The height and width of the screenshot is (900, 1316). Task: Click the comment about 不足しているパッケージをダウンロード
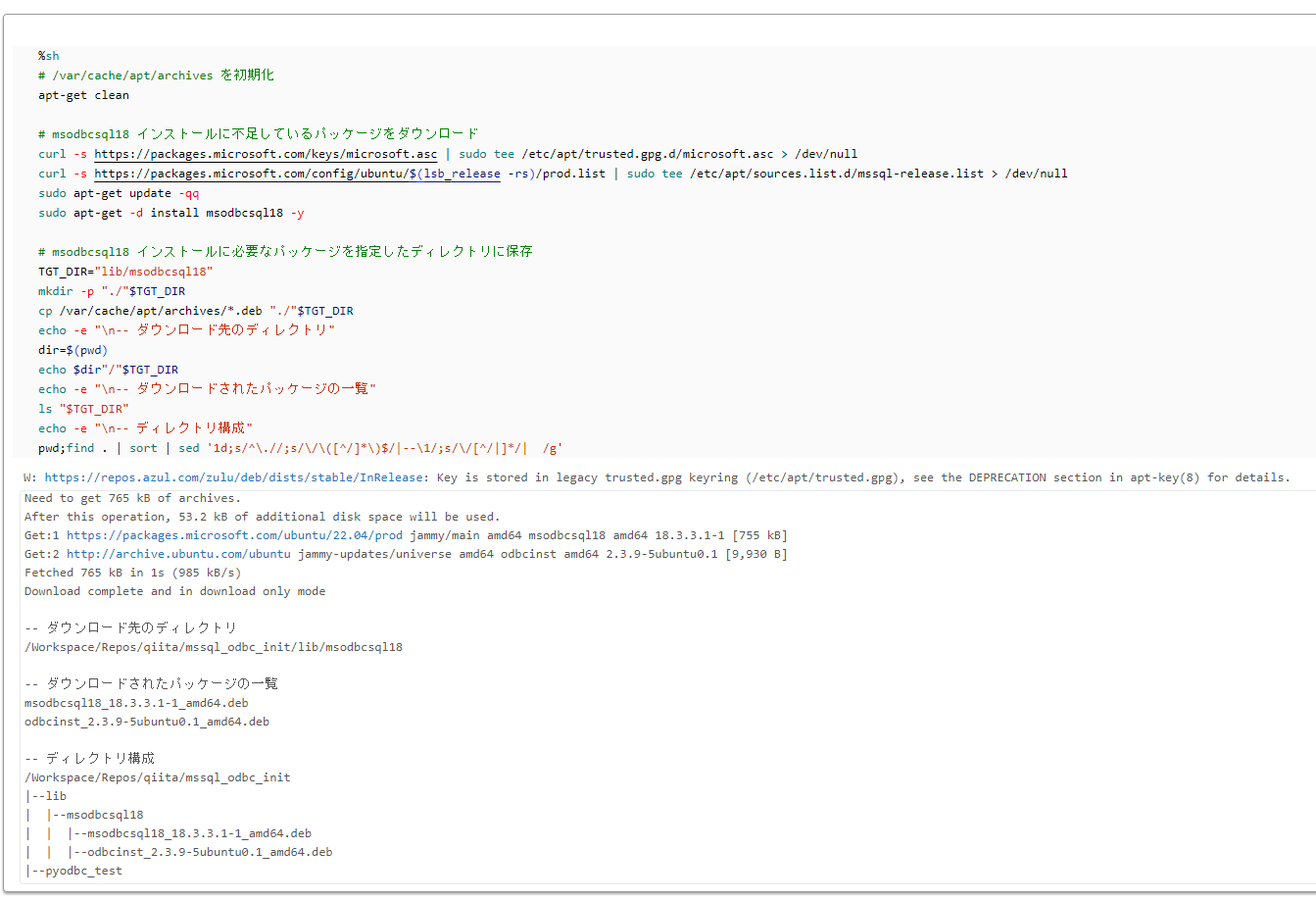click(x=259, y=134)
